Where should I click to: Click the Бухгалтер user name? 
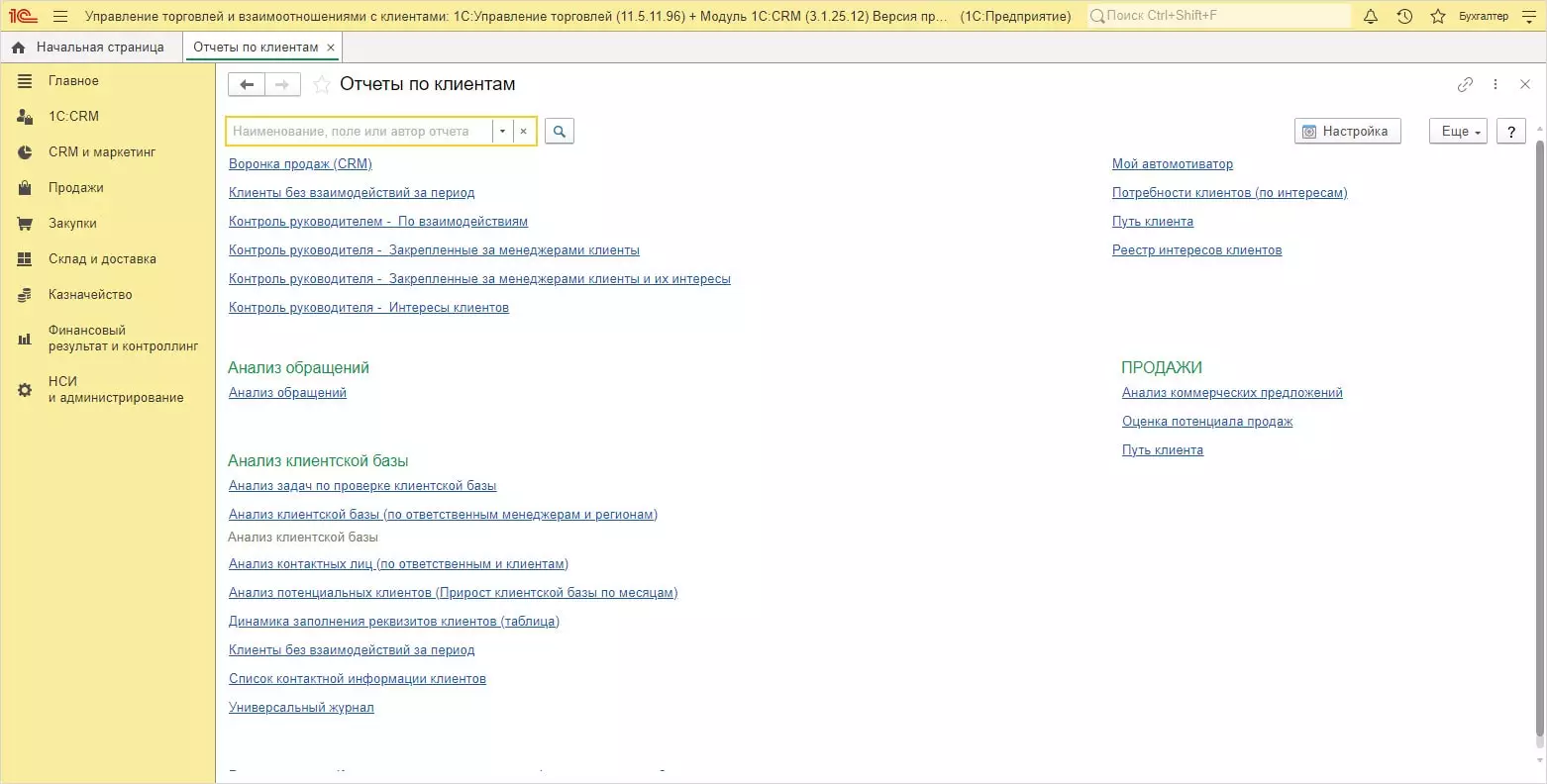(x=1484, y=16)
